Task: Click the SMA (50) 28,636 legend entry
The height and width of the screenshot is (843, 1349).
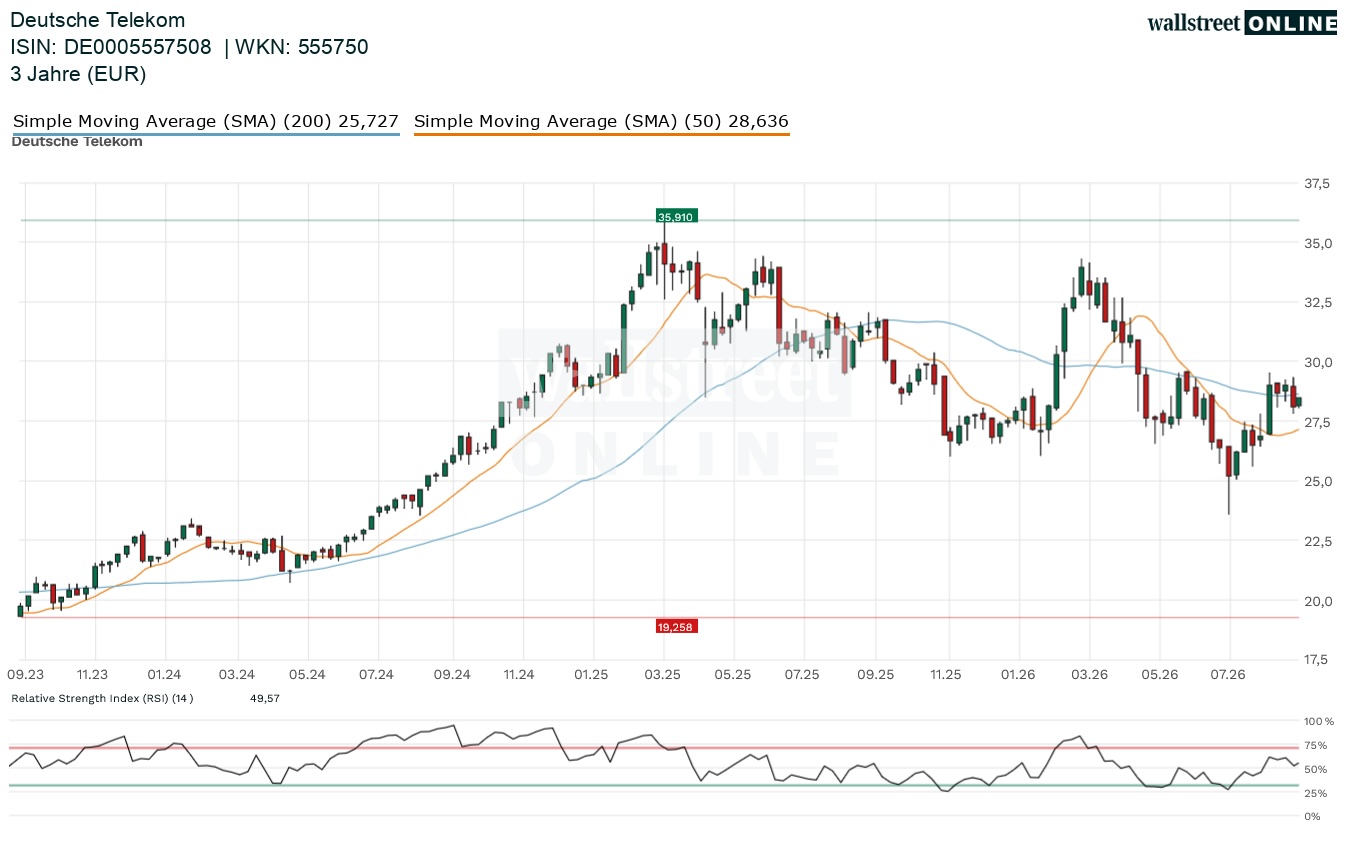Action: [601, 122]
